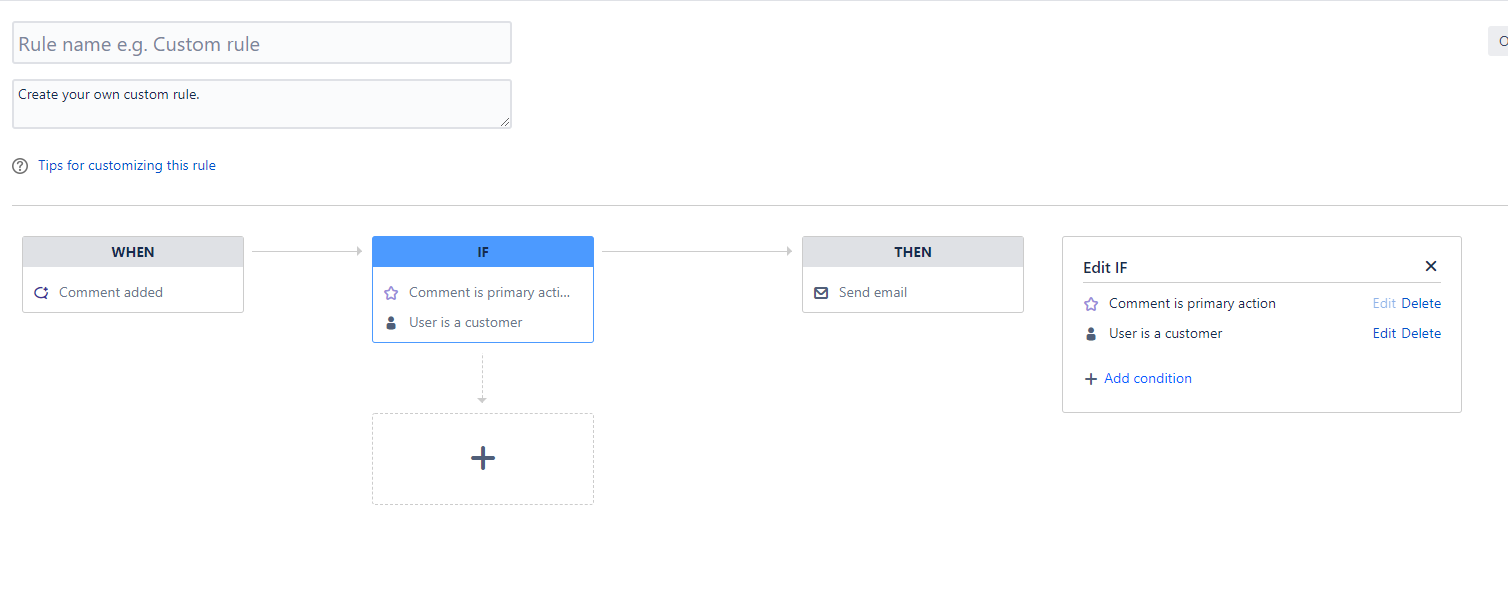1508x613 pixels.
Task: Click the user icon inside the Edit IF panel
Action: [1090, 333]
